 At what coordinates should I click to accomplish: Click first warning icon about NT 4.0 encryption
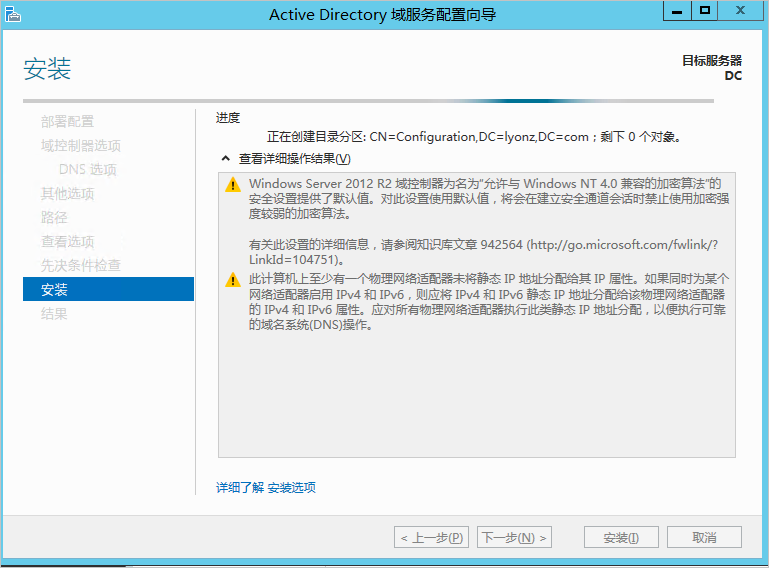[232, 185]
